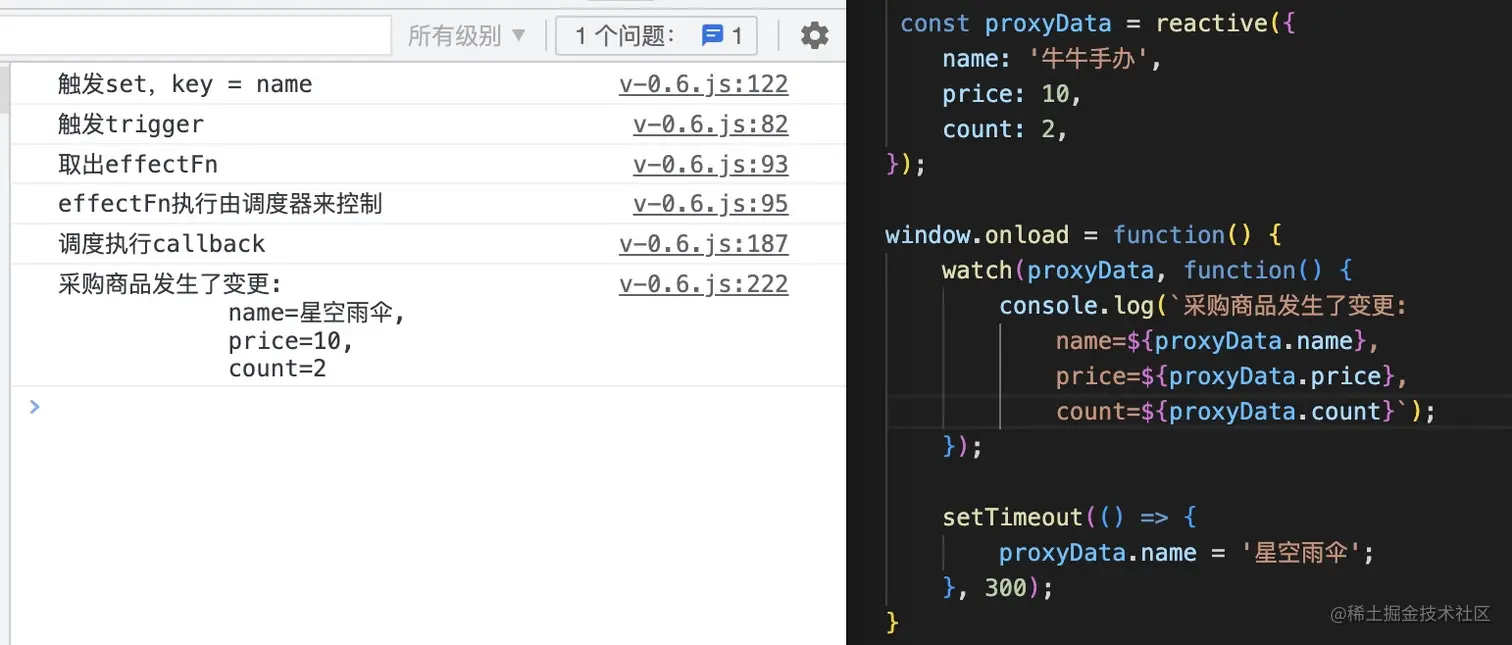Click the console prompt chevron
The image size is (1512, 645).
point(34,407)
